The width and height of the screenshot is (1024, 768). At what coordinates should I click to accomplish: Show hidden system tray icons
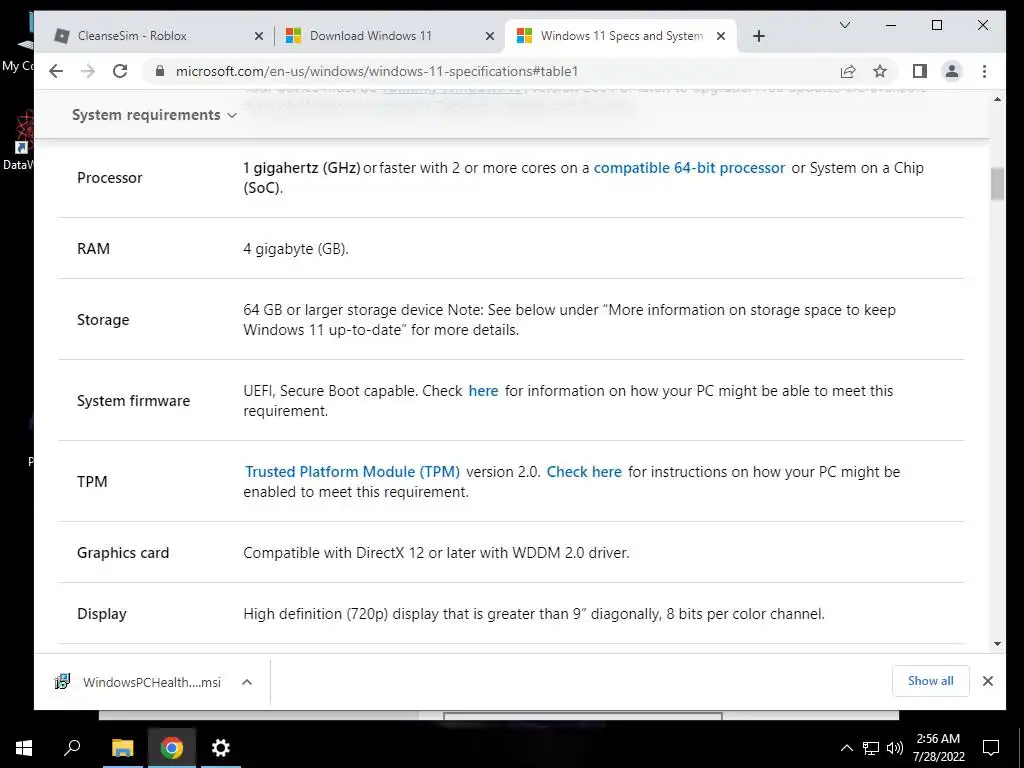click(846, 748)
